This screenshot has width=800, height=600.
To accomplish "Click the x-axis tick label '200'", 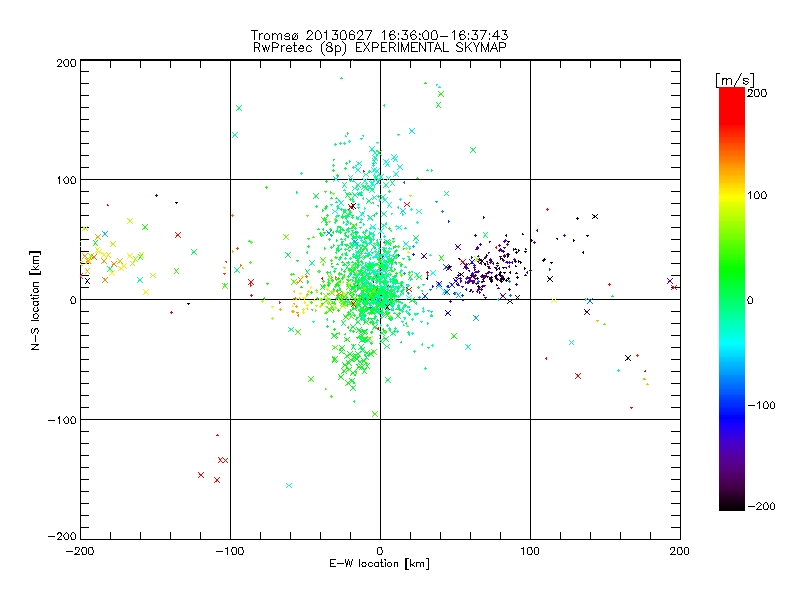I will point(680,552).
